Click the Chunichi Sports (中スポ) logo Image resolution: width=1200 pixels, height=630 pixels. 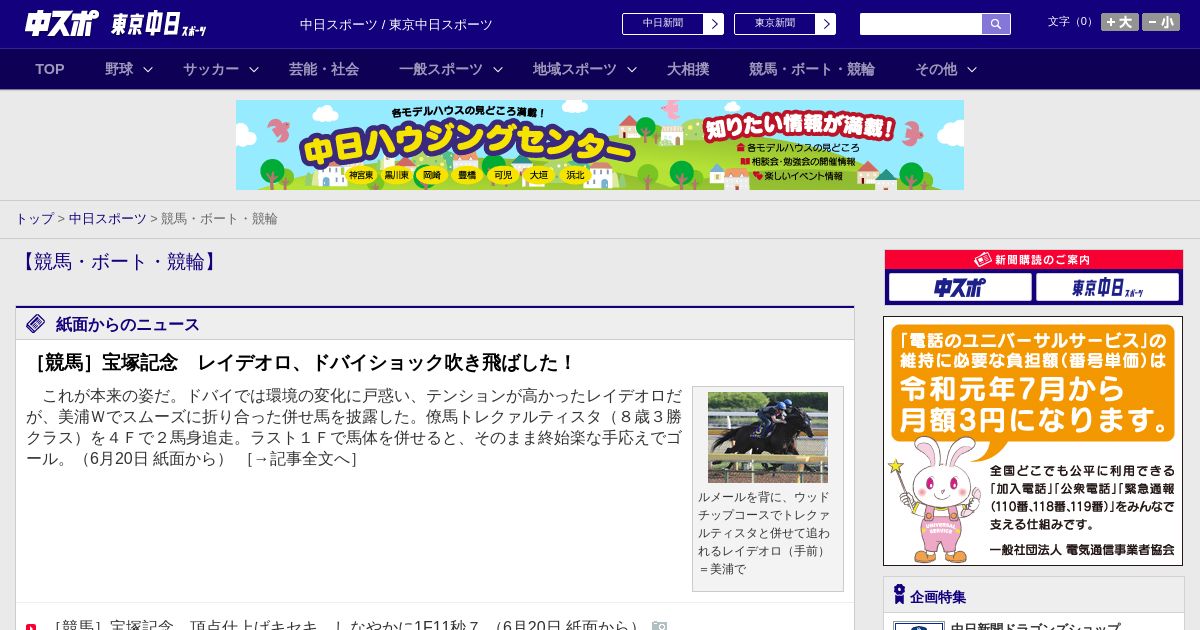point(62,23)
